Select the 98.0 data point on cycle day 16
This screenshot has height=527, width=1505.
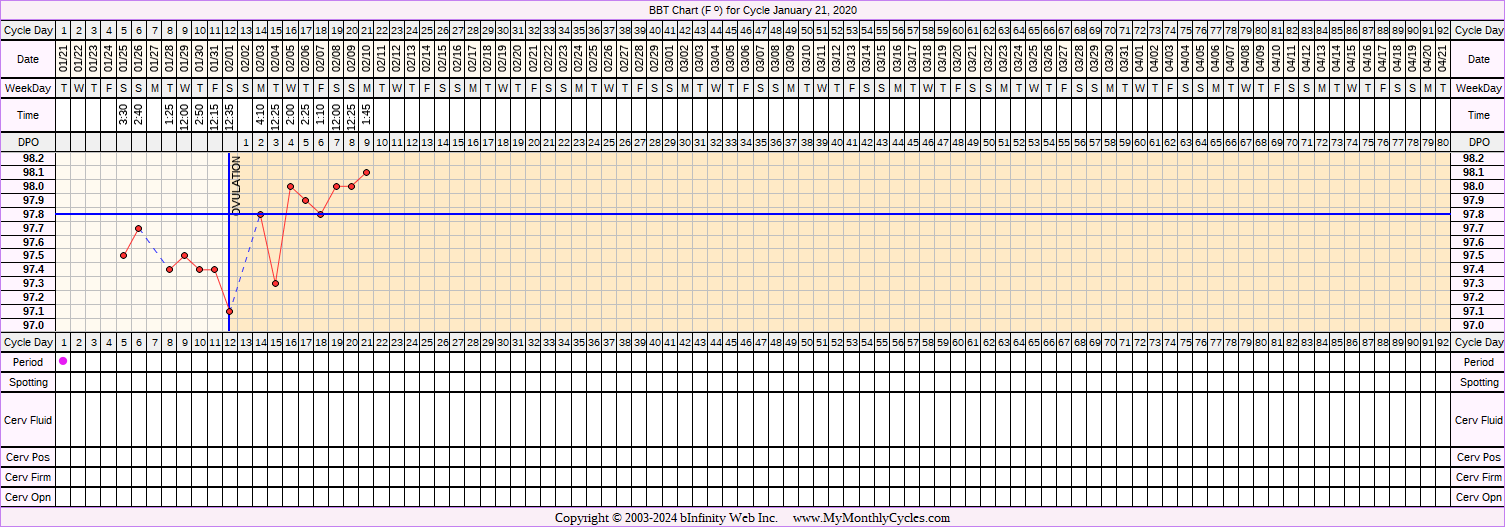pos(290,186)
